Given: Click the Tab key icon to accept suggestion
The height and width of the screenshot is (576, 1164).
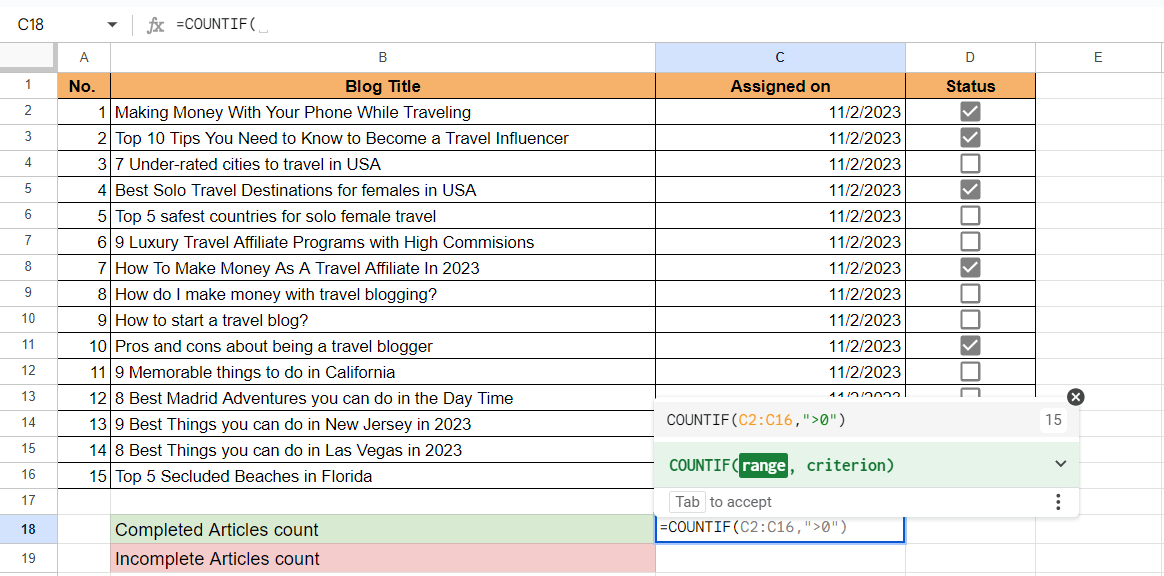Looking at the screenshot, I should [687, 501].
